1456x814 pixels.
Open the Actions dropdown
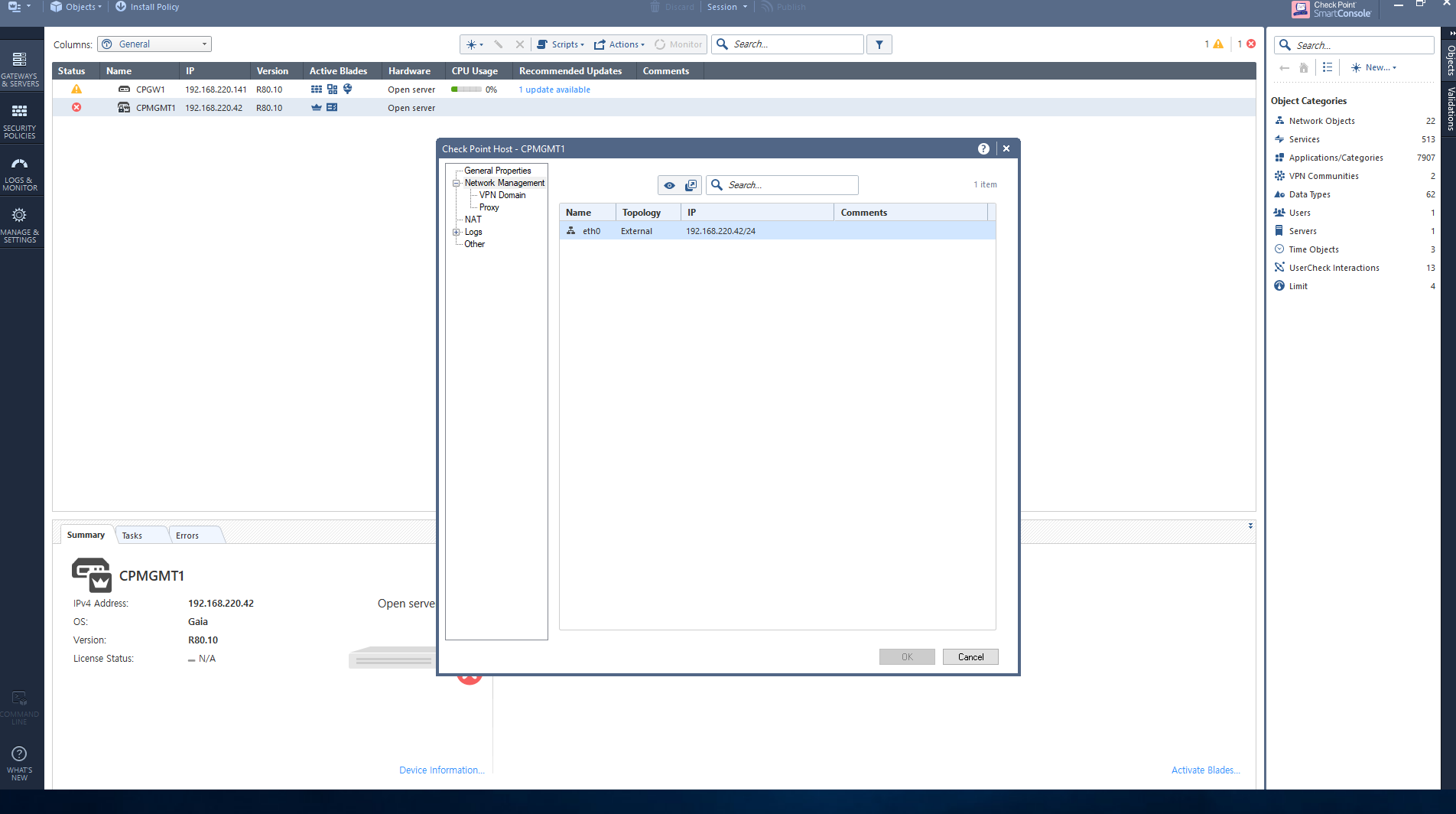(619, 44)
